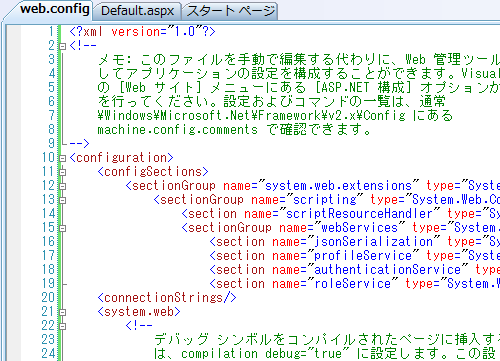This screenshot has width=500, height=361.
Task: Click the xml version declaration on line 1
Action: 143,32
